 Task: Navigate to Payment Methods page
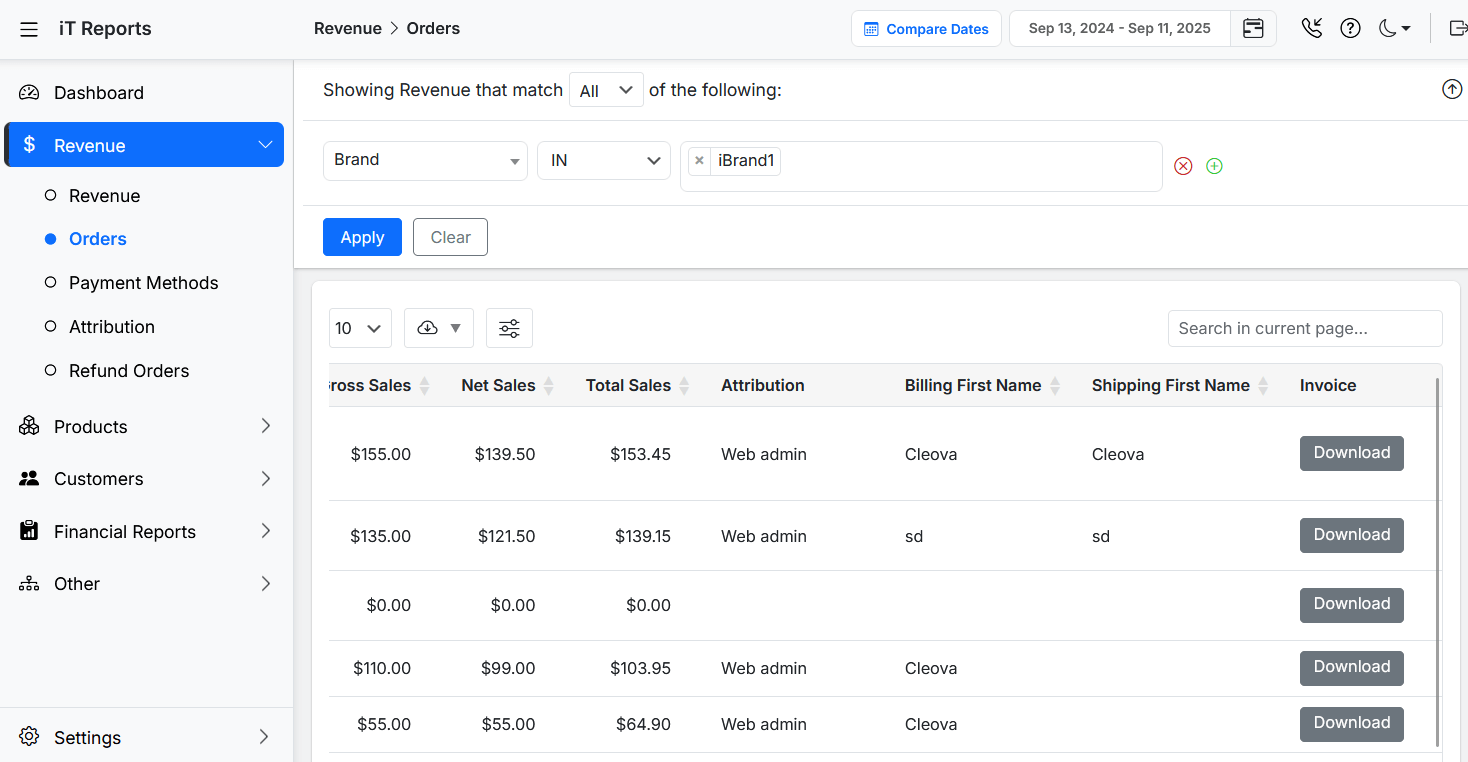[143, 282]
